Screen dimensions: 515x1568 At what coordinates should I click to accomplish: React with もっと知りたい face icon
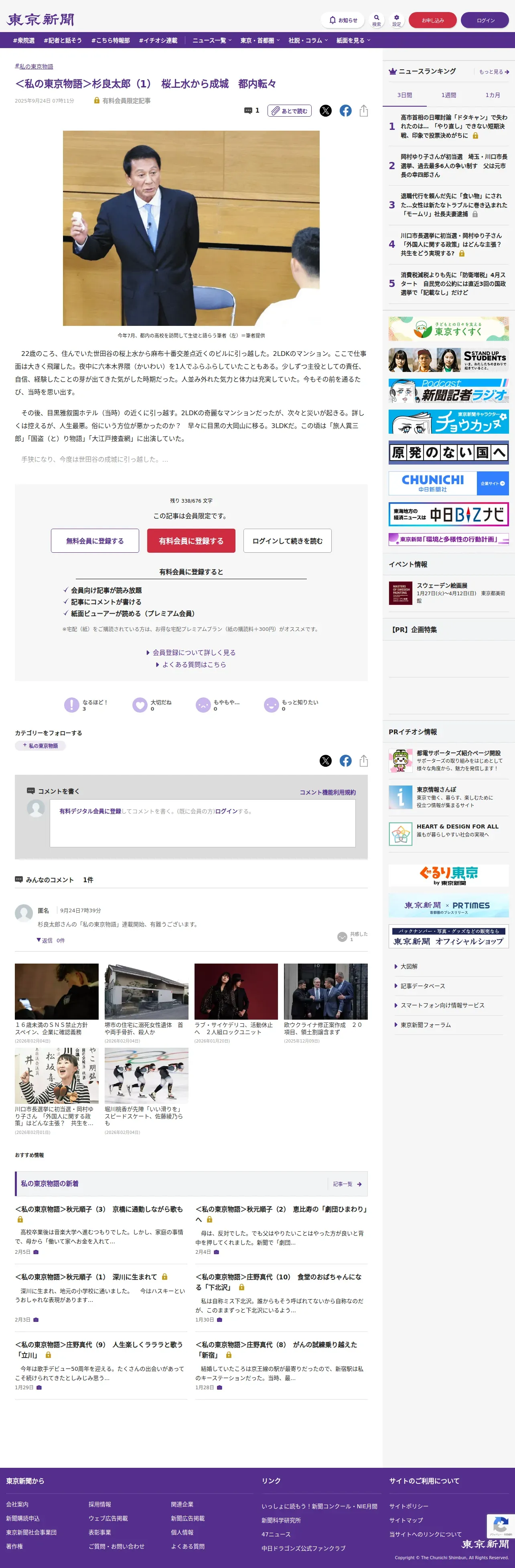click(x=271, y=705)
